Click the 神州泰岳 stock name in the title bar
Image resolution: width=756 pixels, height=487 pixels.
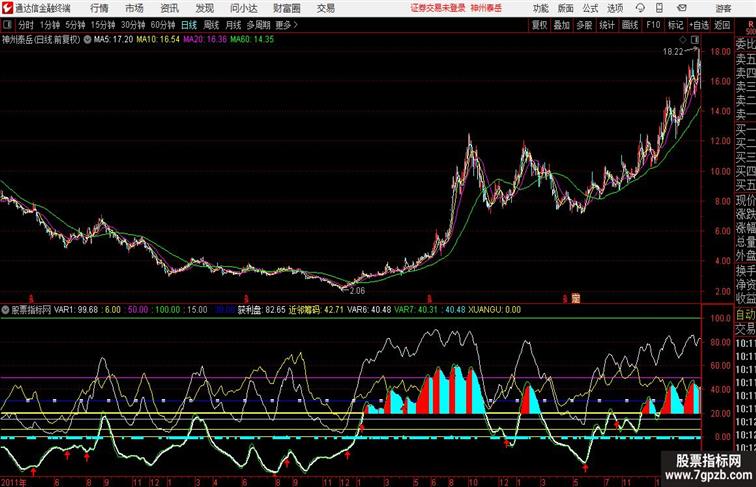click(486, 8)
